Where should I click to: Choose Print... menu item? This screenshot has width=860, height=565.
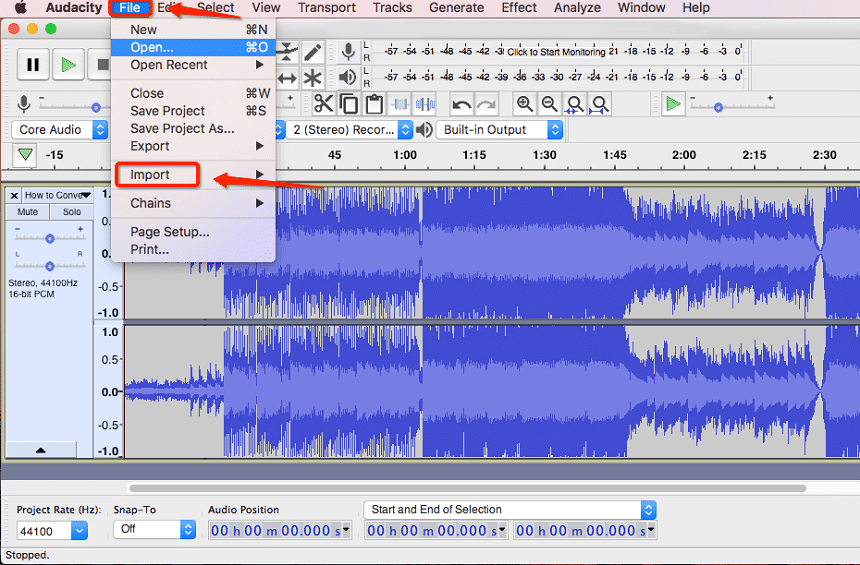[x=193, y=249]
